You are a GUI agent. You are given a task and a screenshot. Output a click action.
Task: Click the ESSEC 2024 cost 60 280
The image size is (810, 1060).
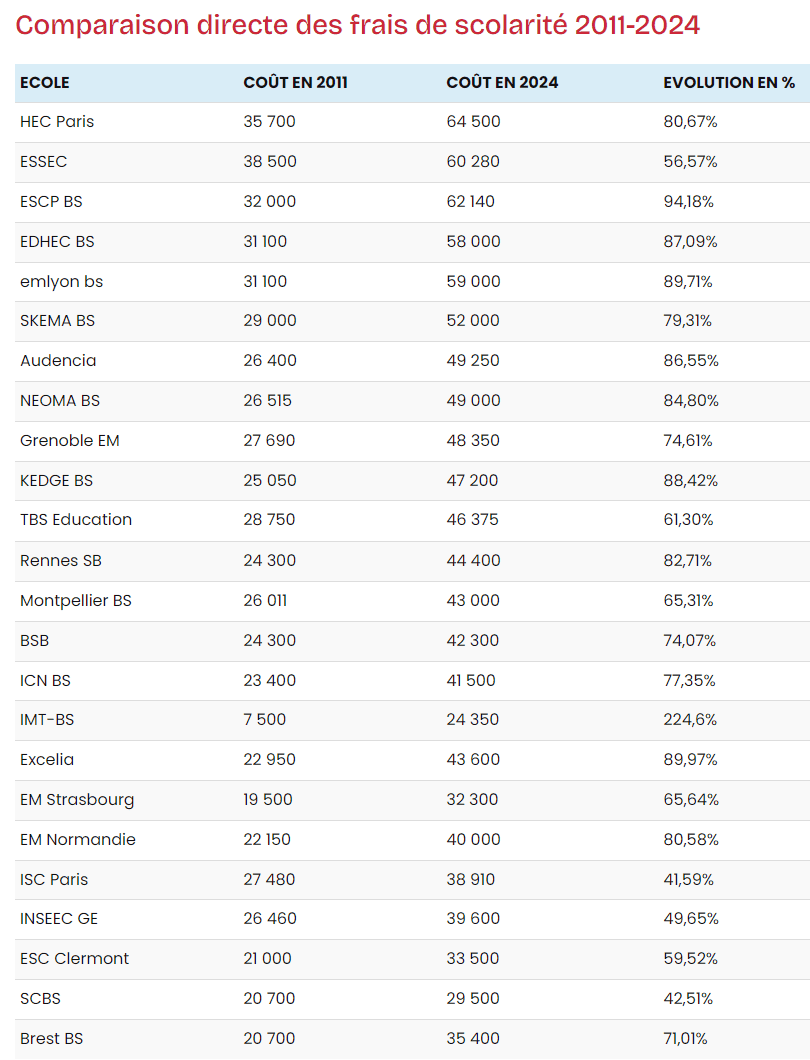tap(473, 162)
